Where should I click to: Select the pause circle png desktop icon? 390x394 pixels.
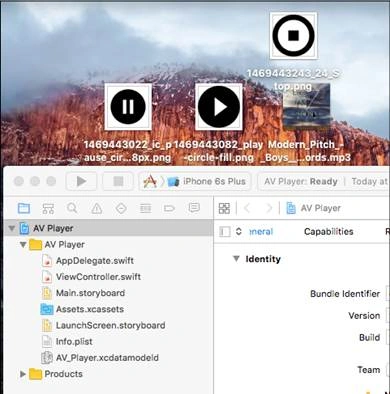point(128,107)
